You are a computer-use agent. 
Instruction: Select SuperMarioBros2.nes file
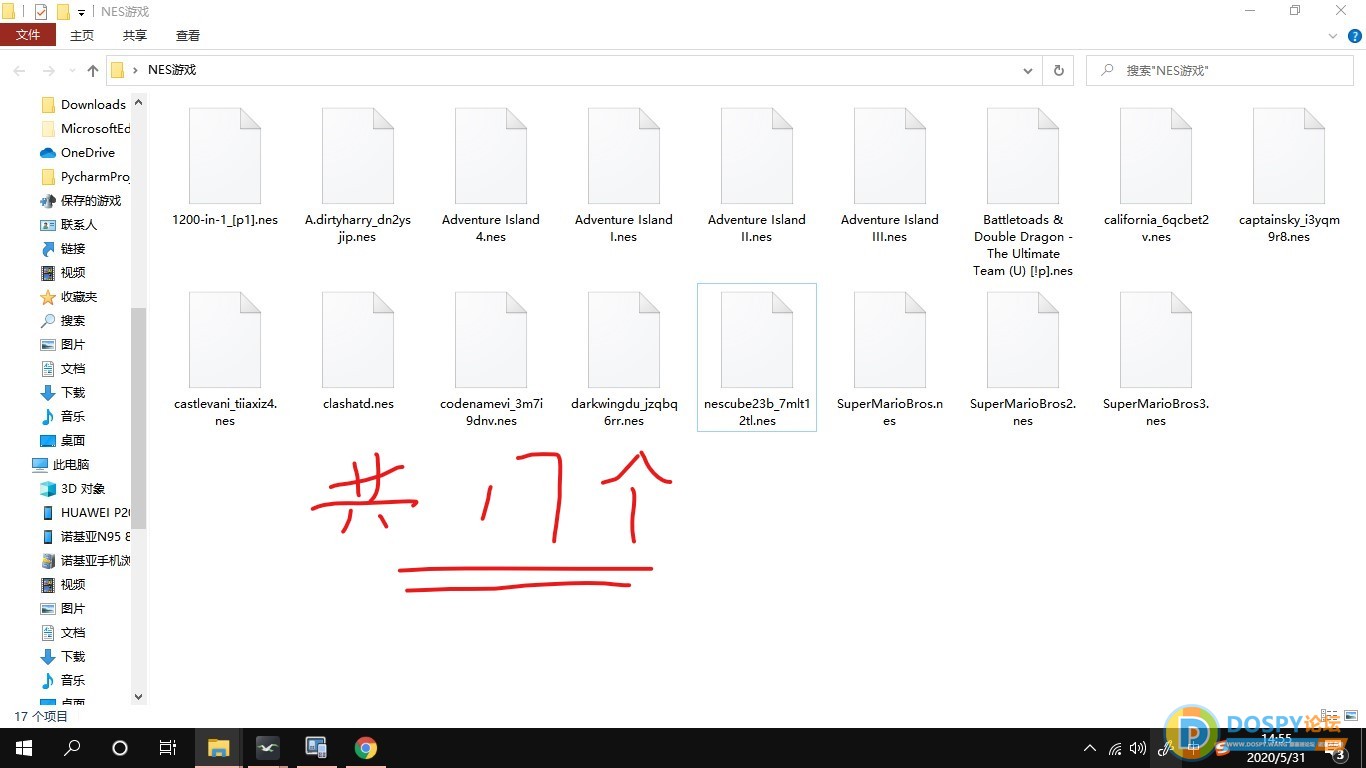tap(1023, 360)
